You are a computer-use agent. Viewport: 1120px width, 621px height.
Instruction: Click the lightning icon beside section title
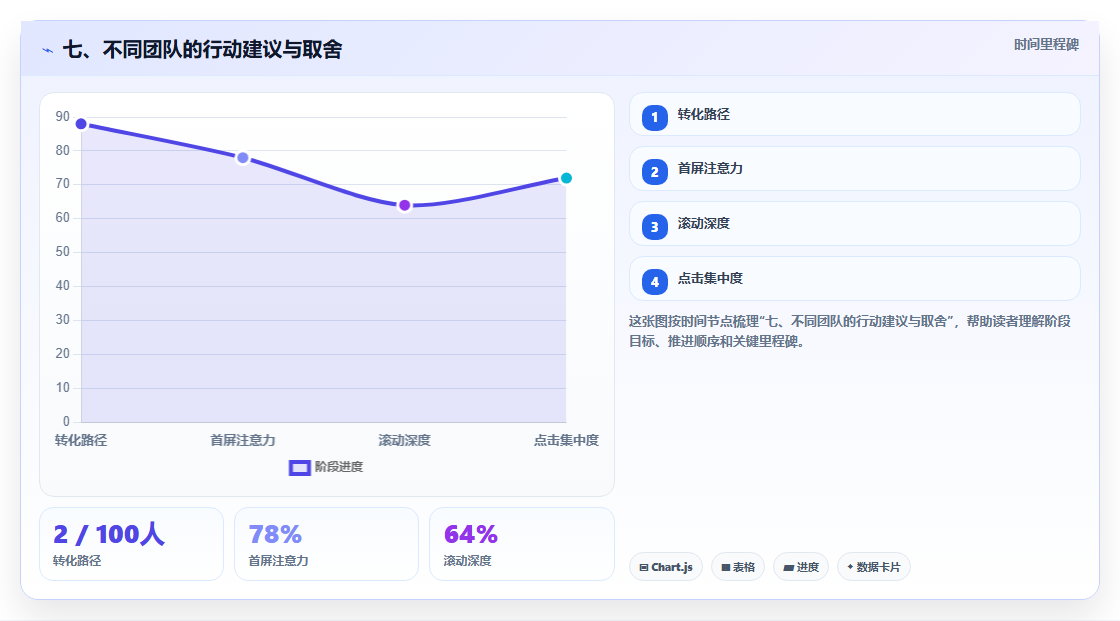(x=48, y=50)
